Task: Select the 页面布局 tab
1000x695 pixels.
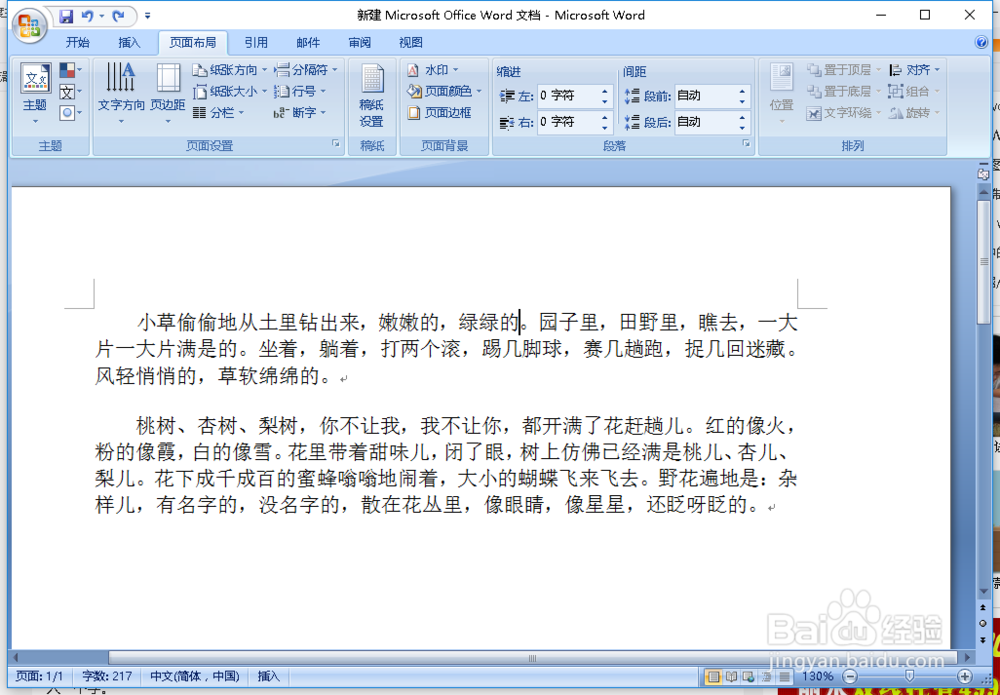Action: pos(193,43)
